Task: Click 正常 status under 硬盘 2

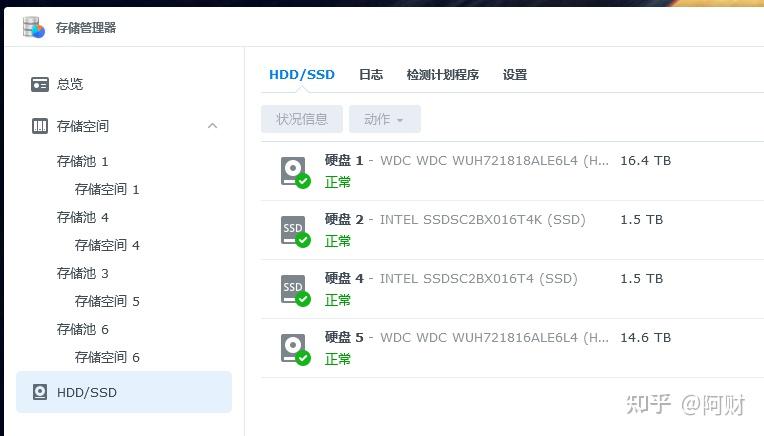Action: 338,241
